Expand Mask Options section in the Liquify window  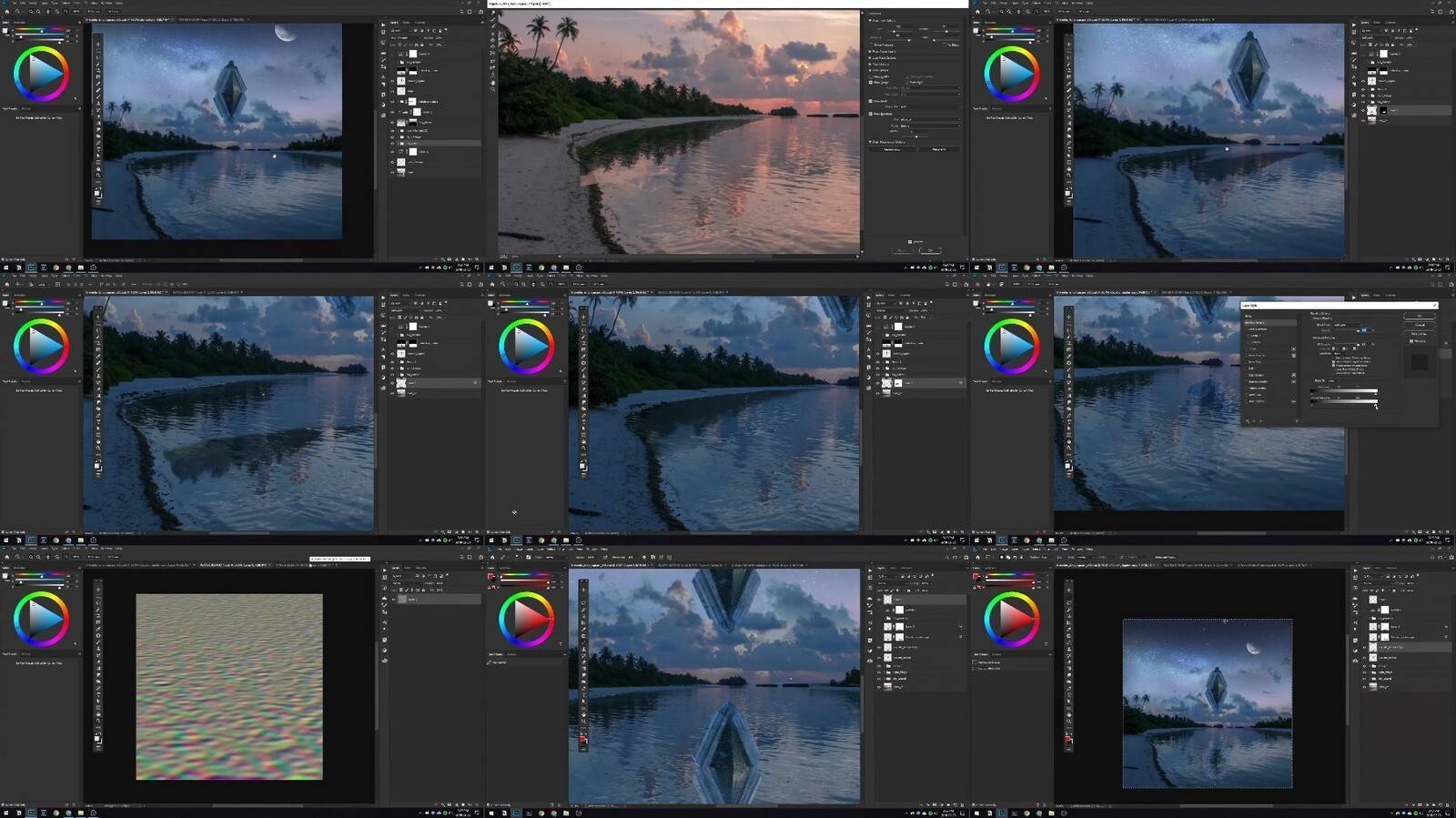871,64
